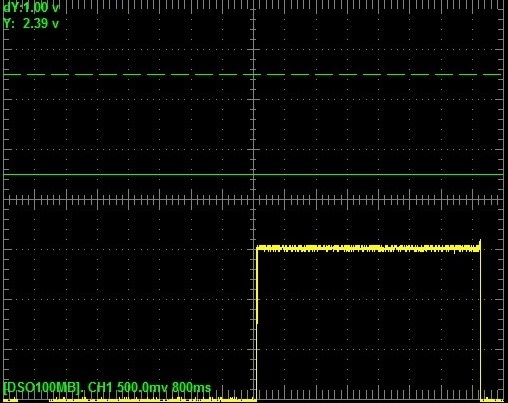Click the Y: 2.39 v cursor readout
508x403 pixels.
[31, 24]
